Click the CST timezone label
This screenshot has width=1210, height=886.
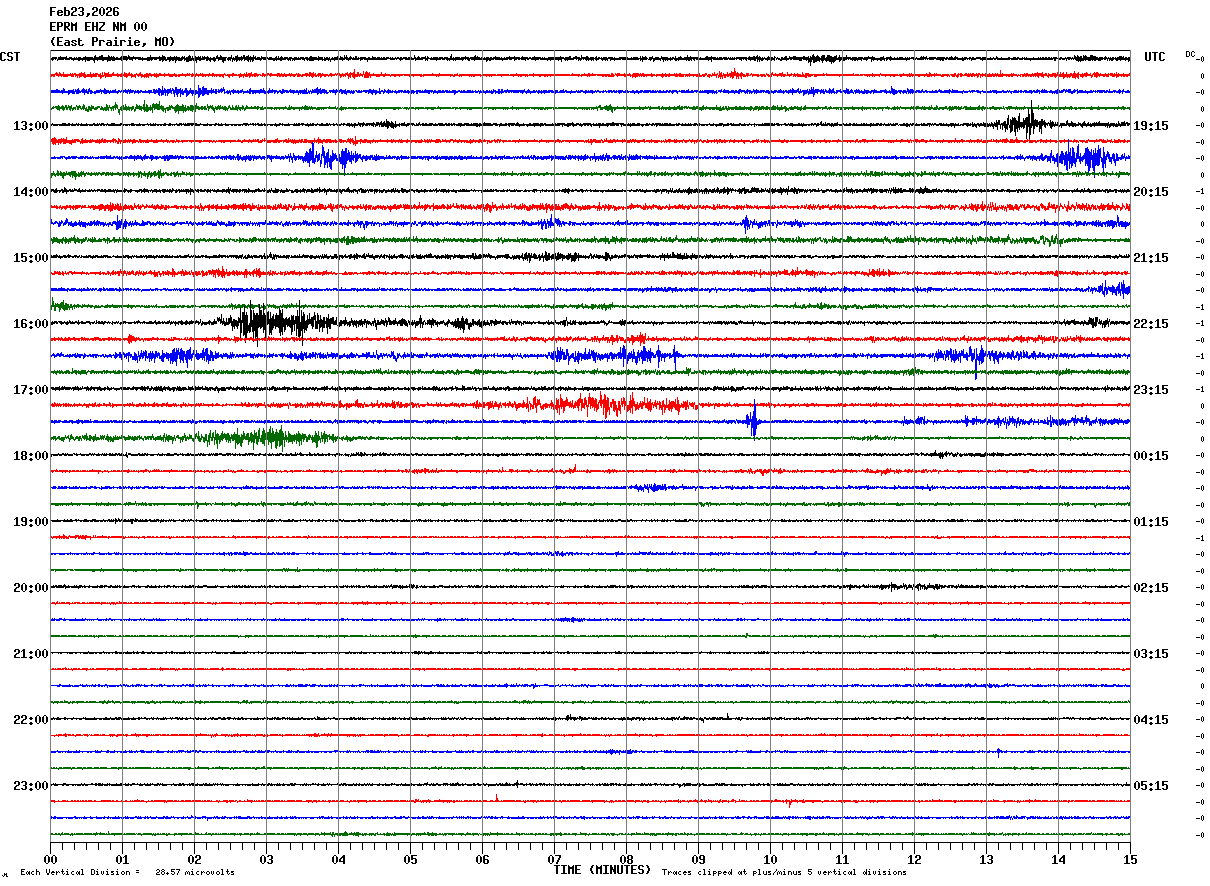coord(10,57)
